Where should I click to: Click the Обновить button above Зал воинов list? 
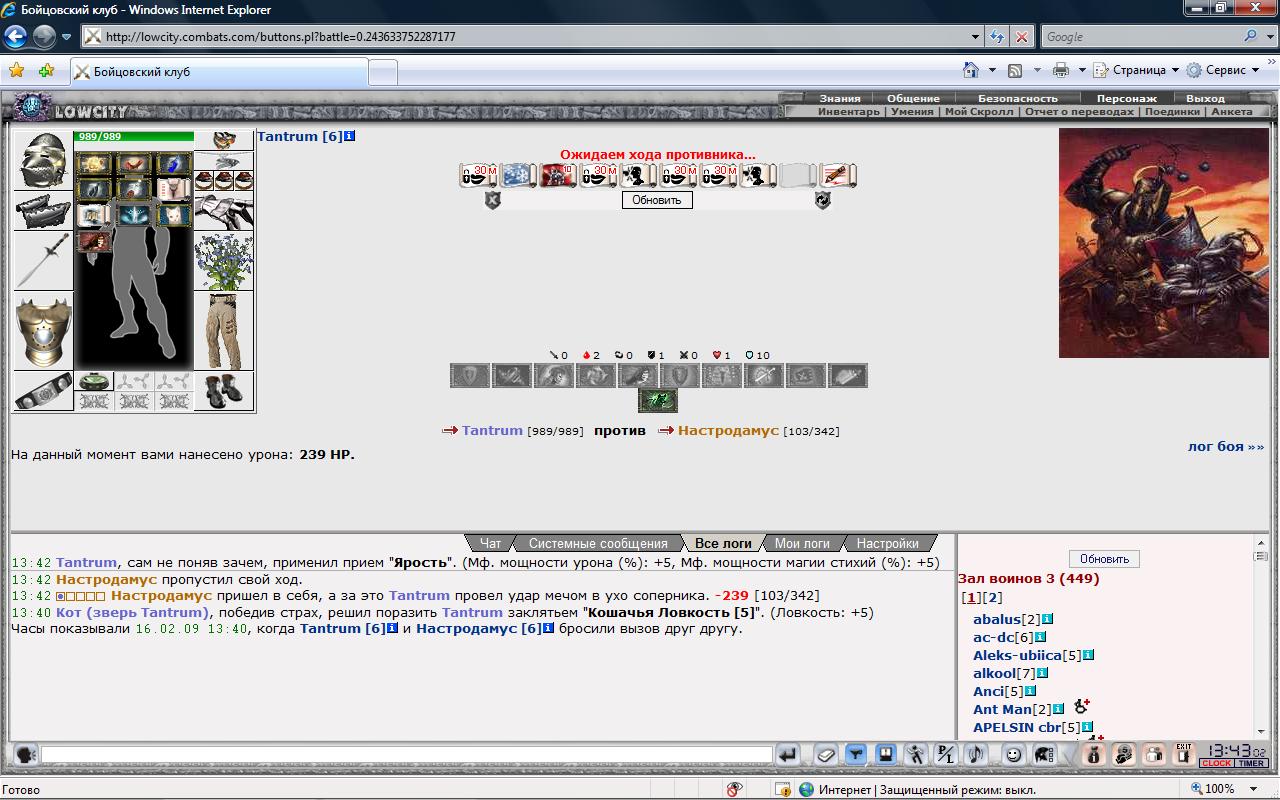click(1104, 559)
